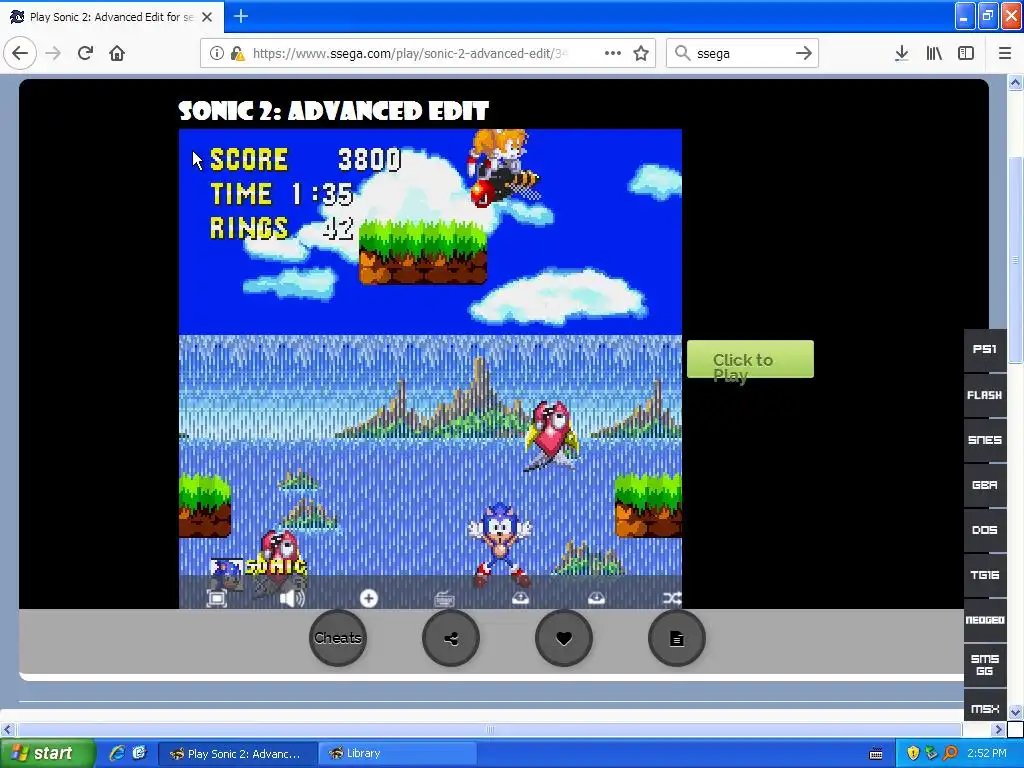Select DOS in the console sidebar
Image resolution: width=1024 pixels, height=768 pixels.
[x=985, y=530]
